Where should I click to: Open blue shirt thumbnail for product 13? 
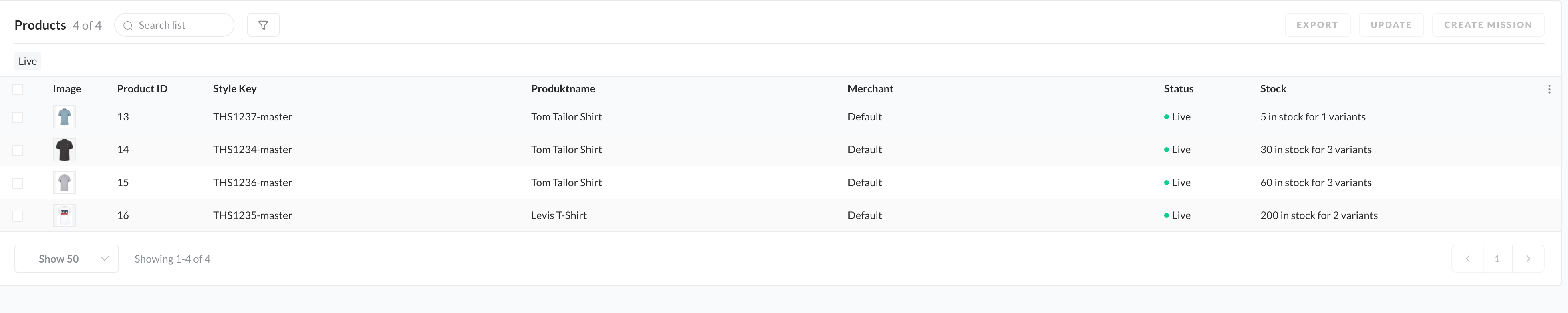(64, 117)
